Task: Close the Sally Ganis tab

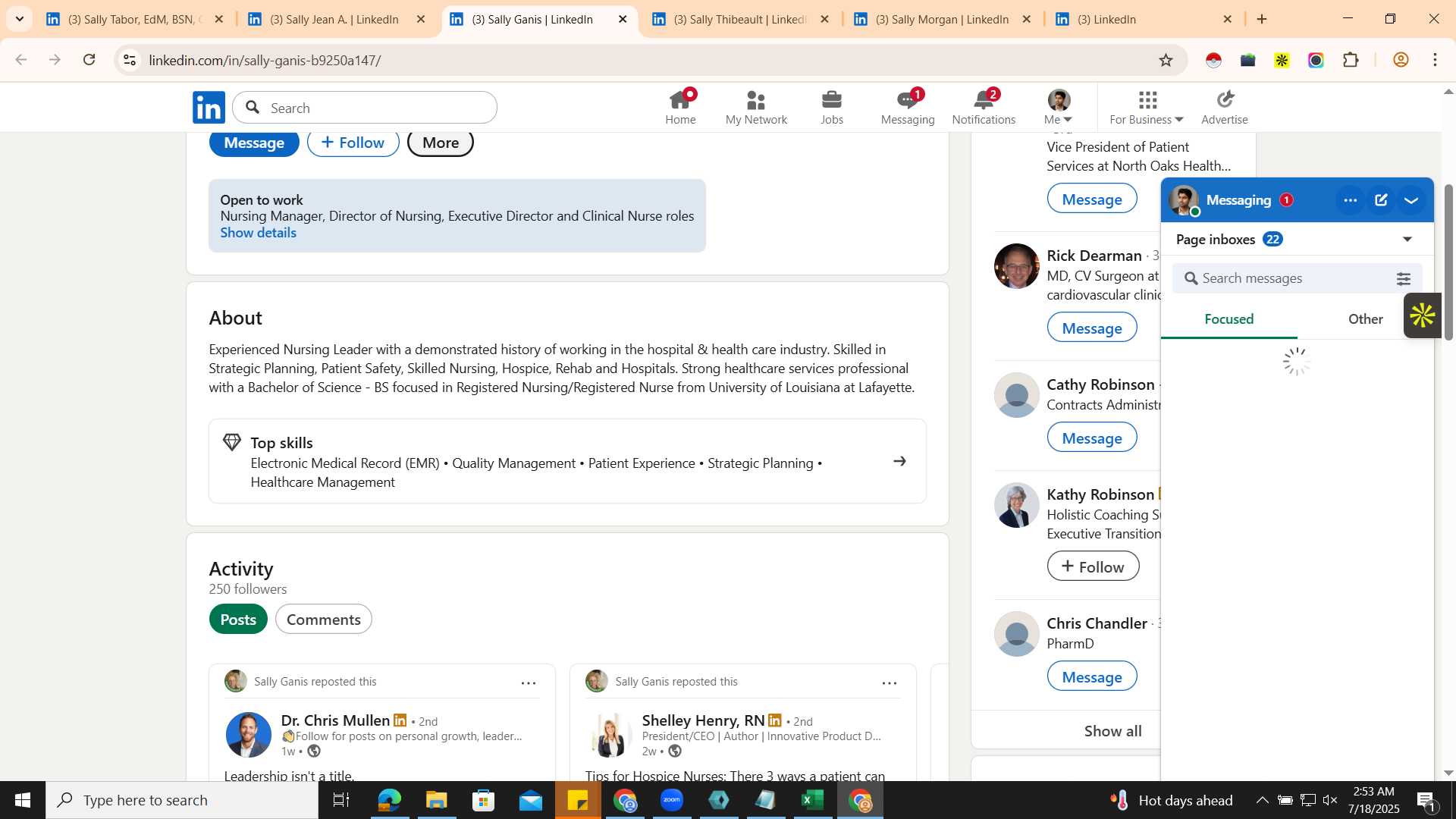Action: (x=623, y=19)
